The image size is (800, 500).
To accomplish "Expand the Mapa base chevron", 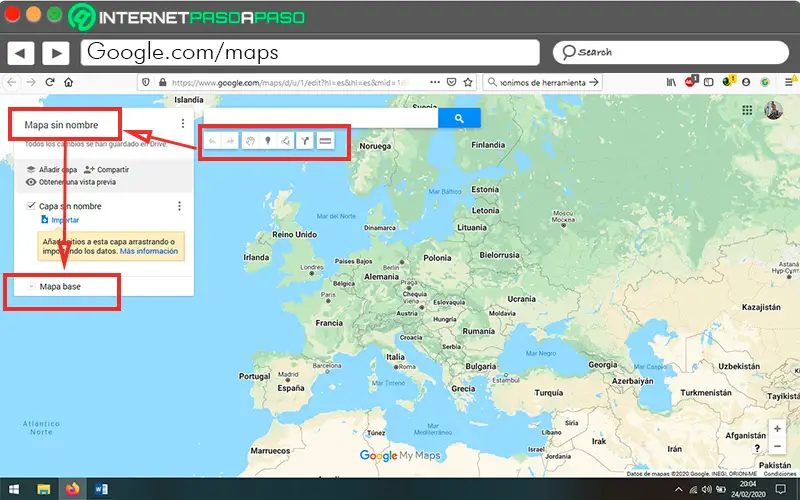I will [31, 287].
